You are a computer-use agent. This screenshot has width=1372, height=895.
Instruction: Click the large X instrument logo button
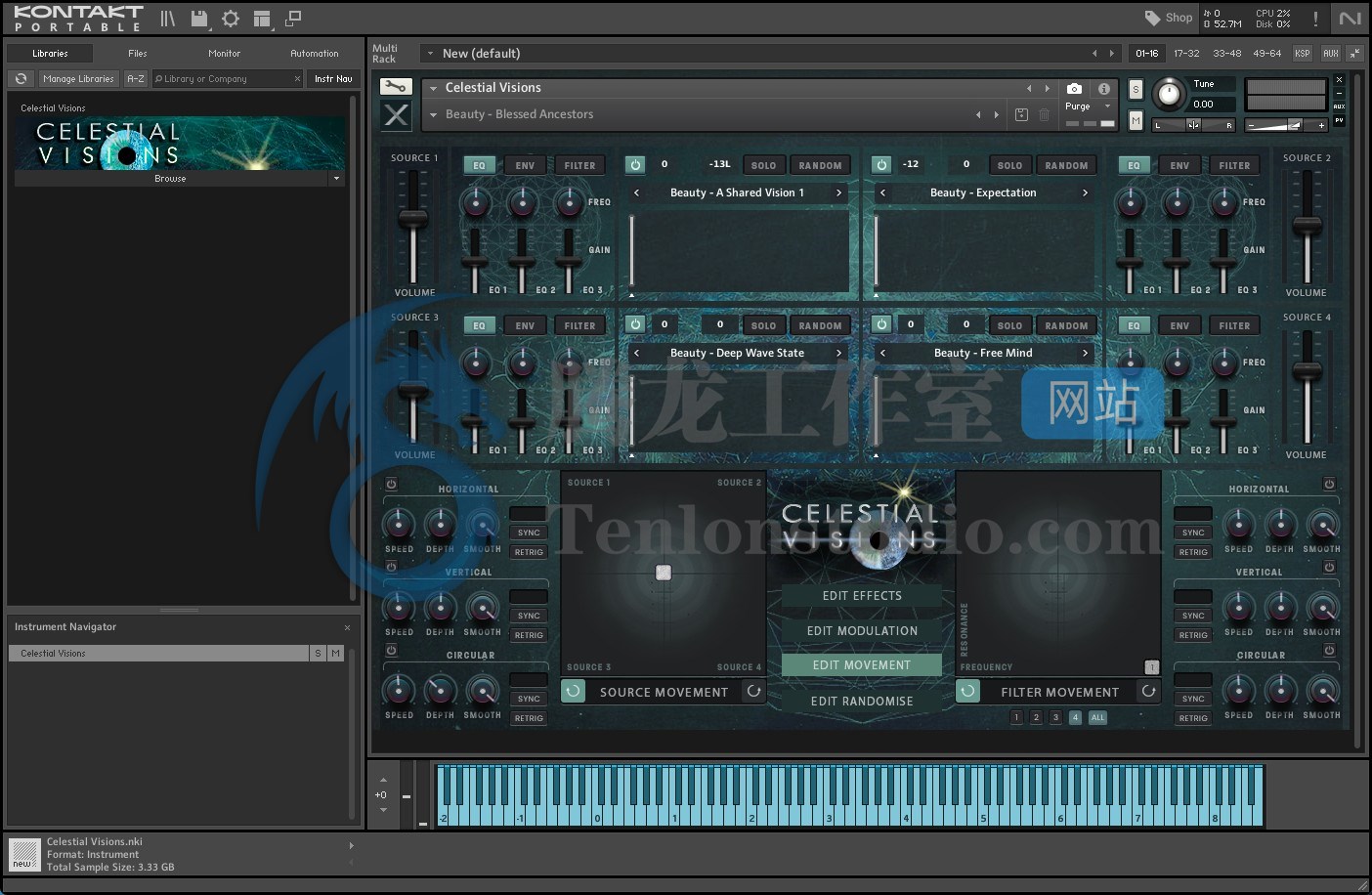pyautogui.click(x=396, y=115)
